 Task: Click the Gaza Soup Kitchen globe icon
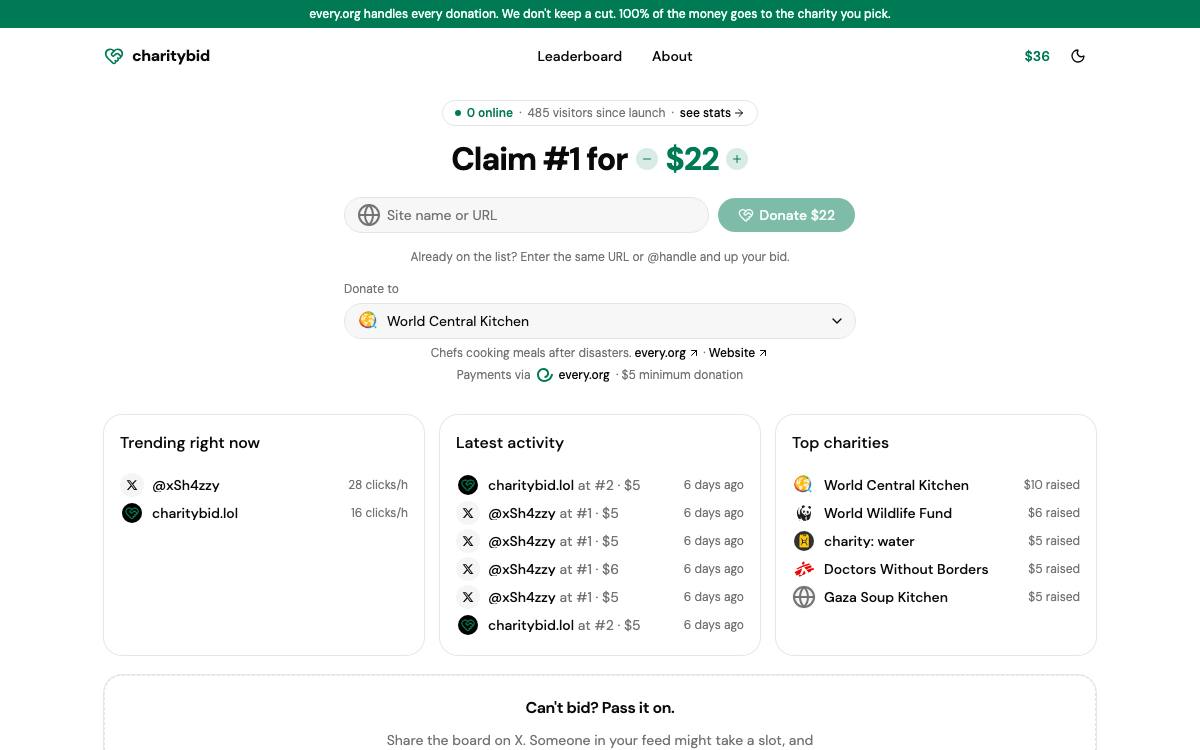tap(804, 597)
